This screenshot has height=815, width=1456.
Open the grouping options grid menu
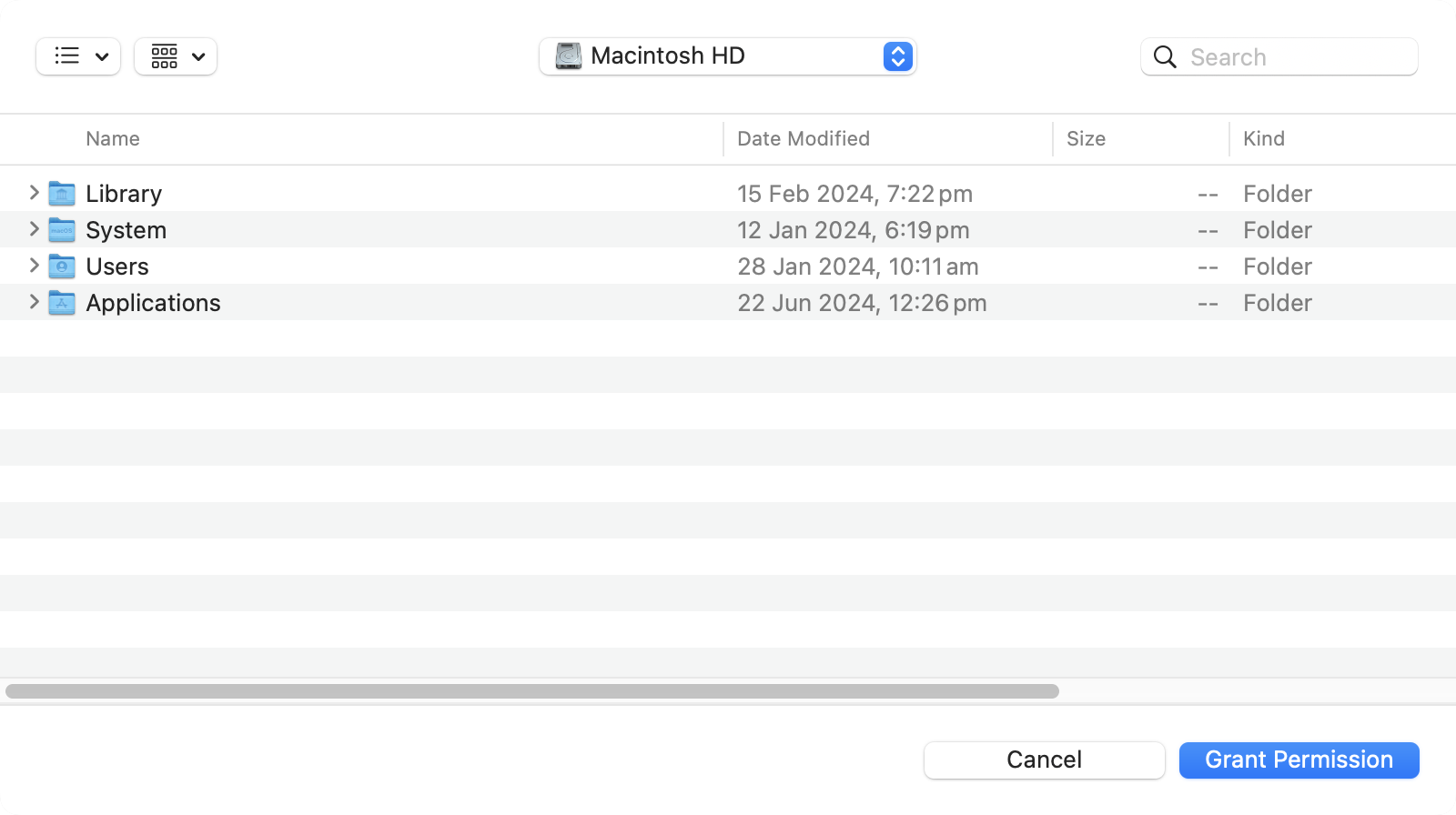[176, 56]
